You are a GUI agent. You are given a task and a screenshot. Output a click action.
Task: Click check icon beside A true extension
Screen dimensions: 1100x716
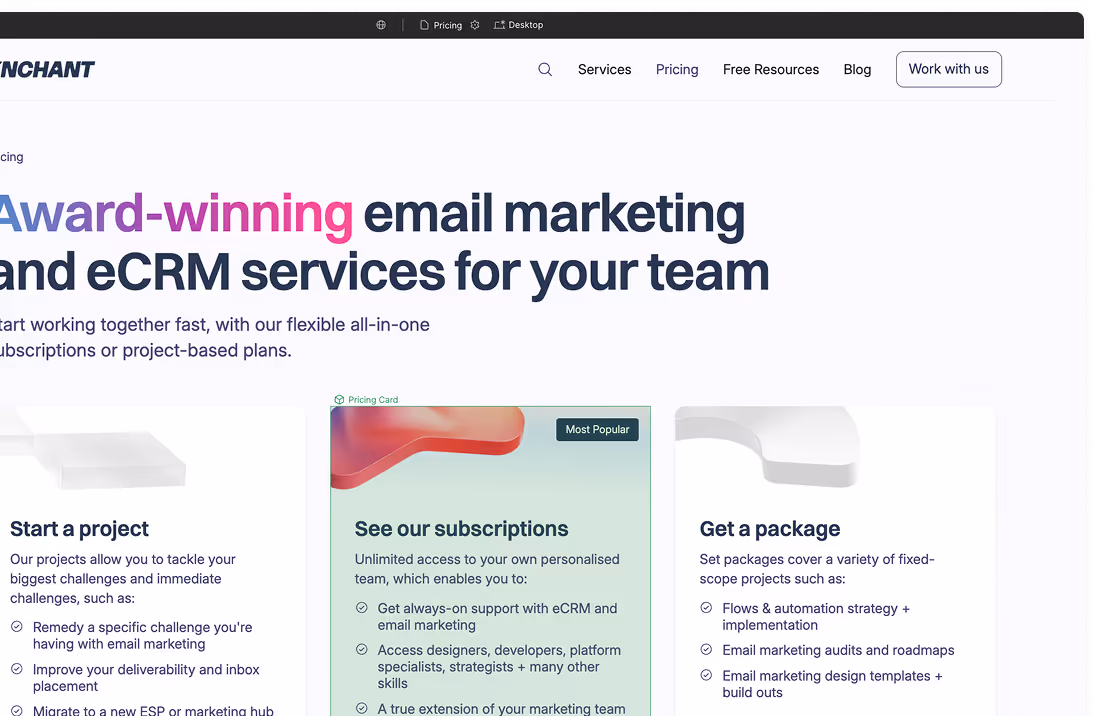[x=362, y=708]
